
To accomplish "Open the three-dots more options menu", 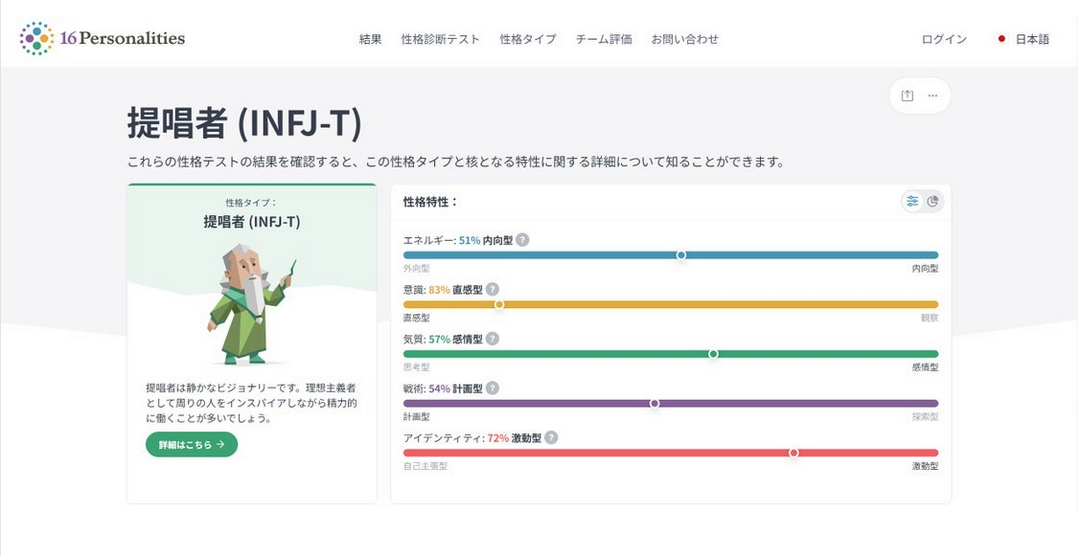I will tap(933, 96).
